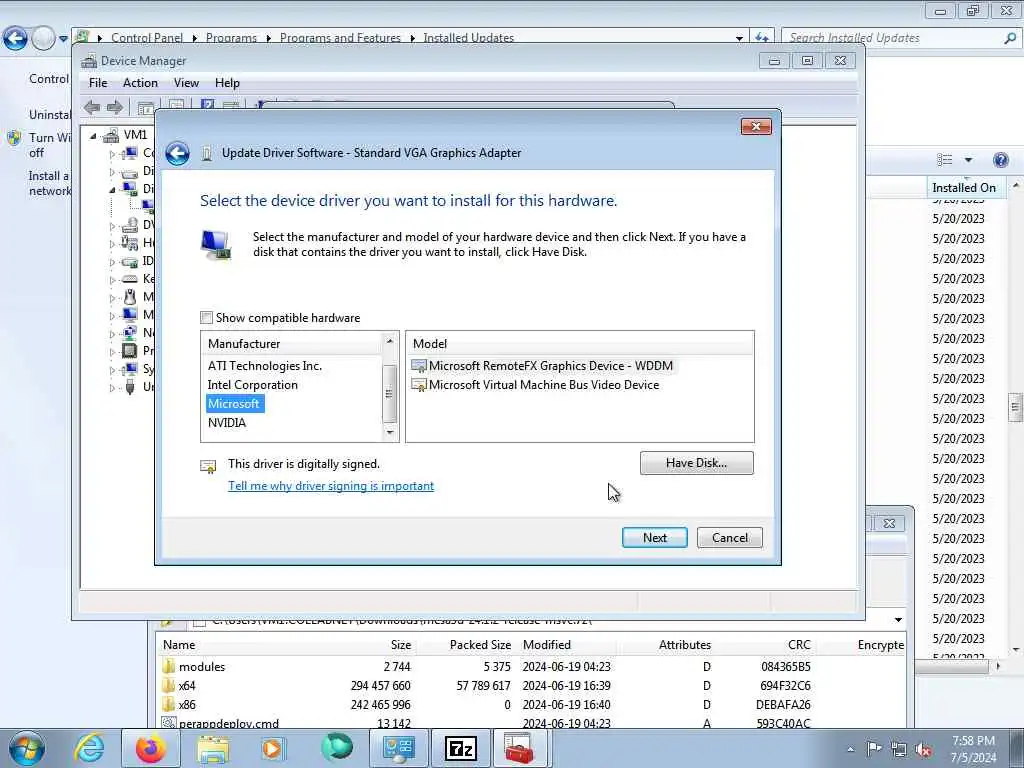Select Intel Corporation manufacturer
The height and width of the screenshot is (768, 1024).
pyautogui.click(x=252, y=385)
